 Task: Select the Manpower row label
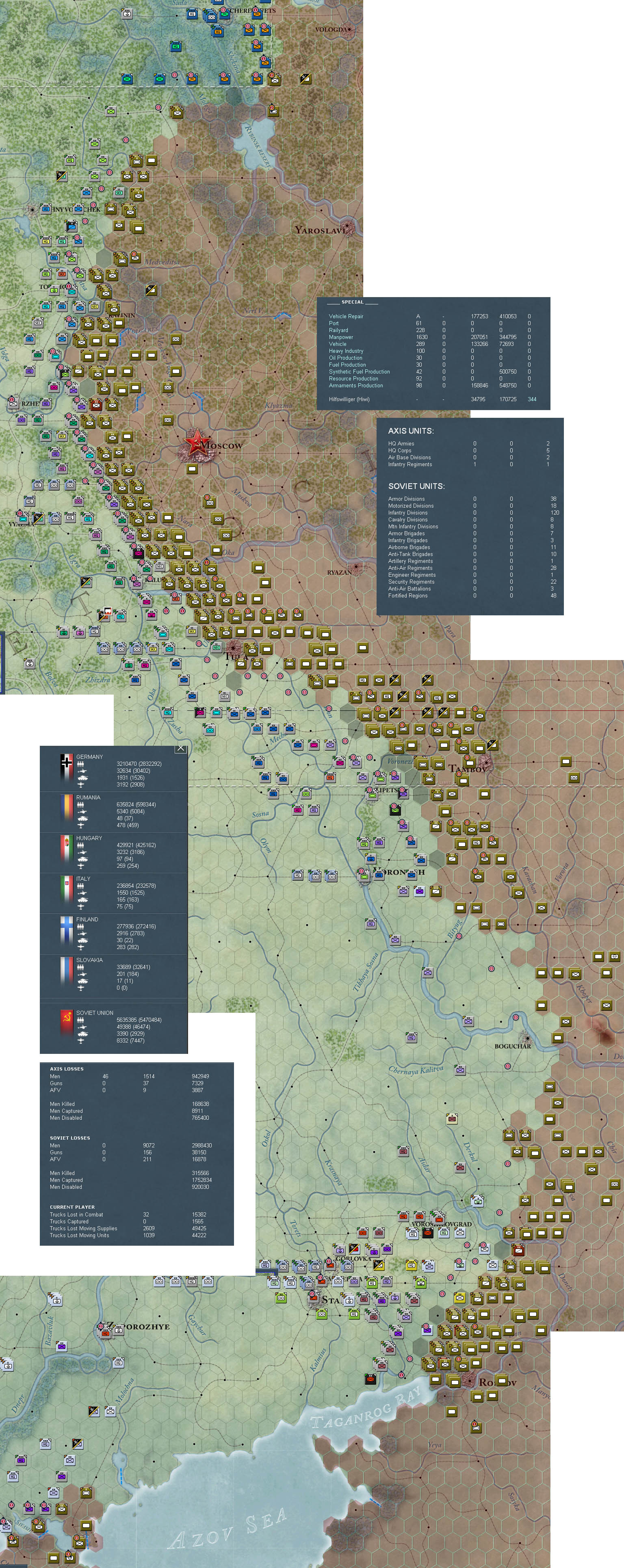[341, 337]
